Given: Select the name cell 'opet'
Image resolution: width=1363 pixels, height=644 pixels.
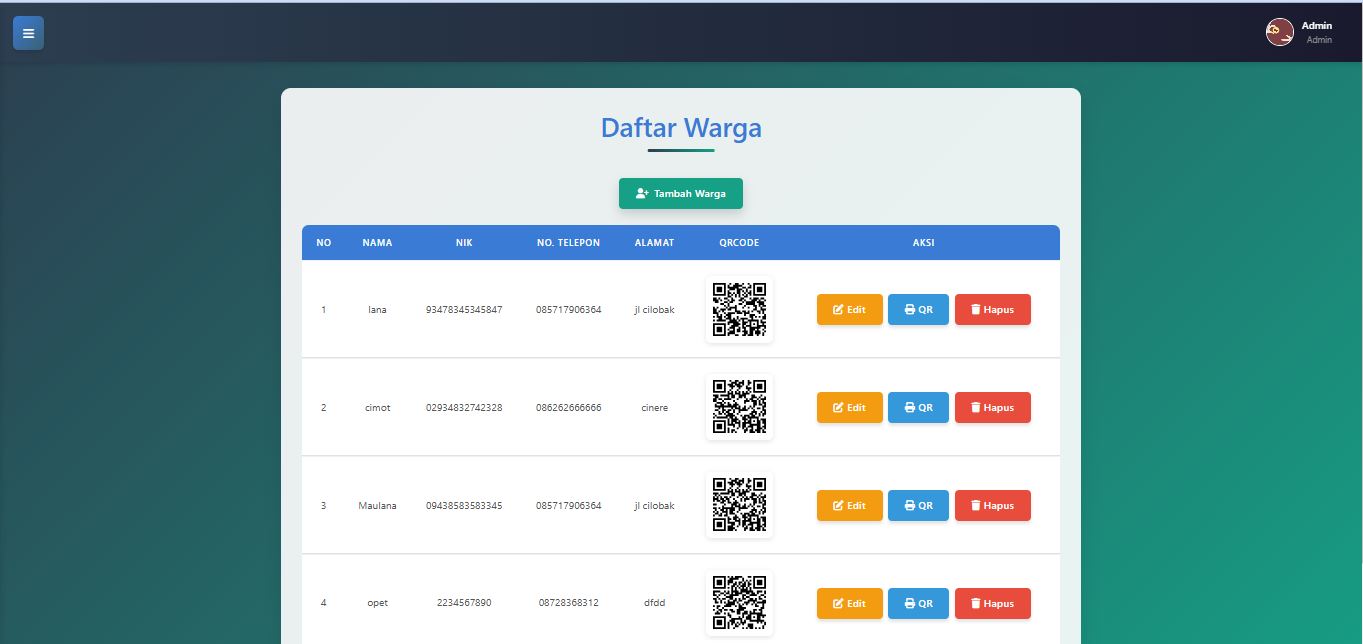Looking at the screenshot, I should click(x=377, y=603).
